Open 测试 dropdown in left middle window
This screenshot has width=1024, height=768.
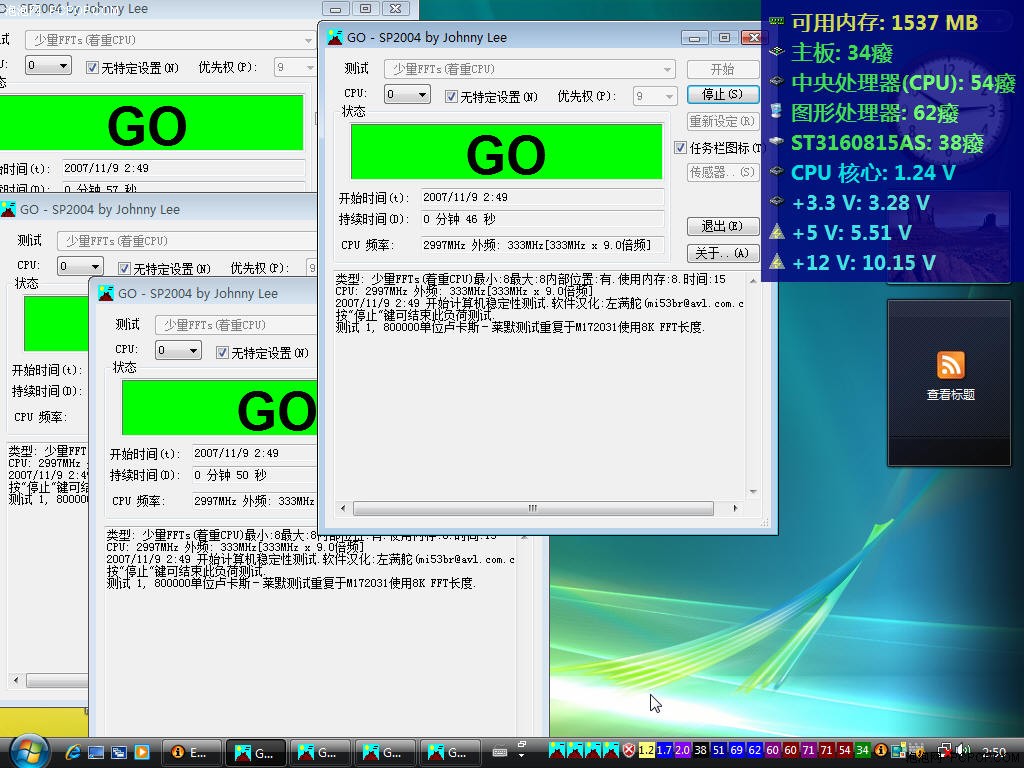tap(187, 241)
